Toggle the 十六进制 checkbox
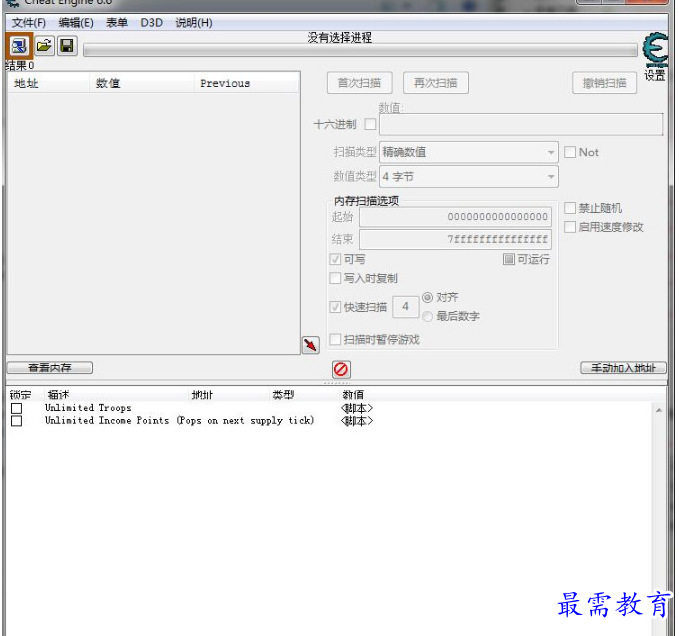The image size is (679, 636). tap(370, 124)
